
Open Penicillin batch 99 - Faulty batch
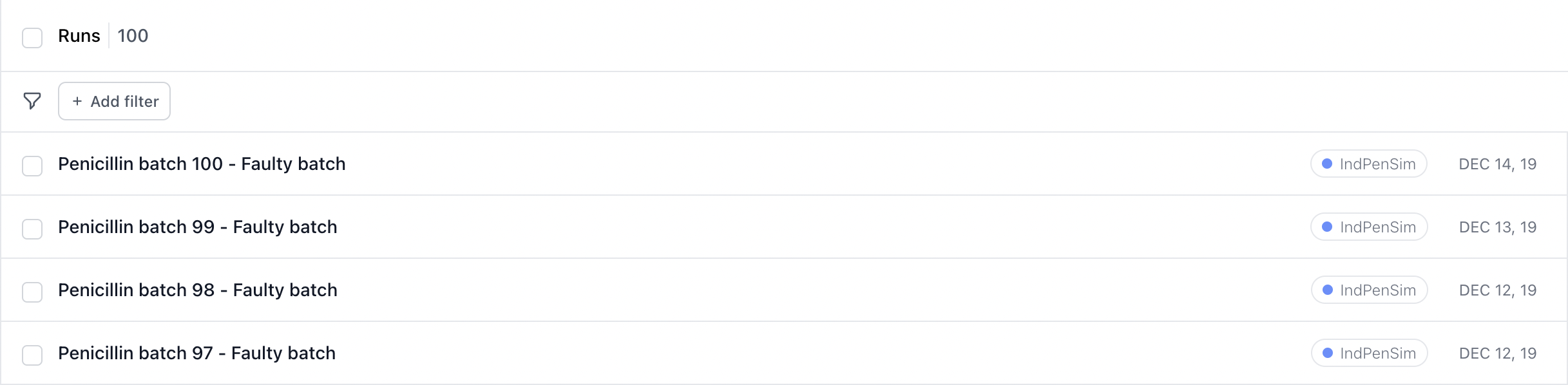pos(197,227)
